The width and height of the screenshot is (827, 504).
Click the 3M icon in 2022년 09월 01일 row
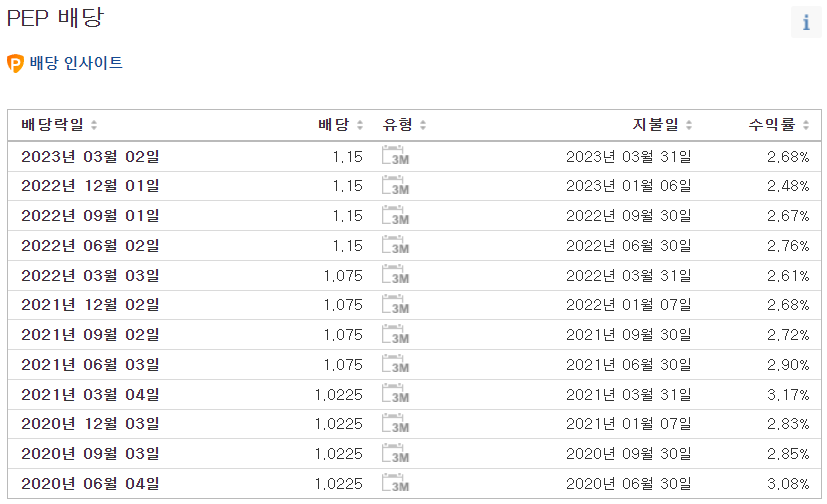(x=396, y=216)
